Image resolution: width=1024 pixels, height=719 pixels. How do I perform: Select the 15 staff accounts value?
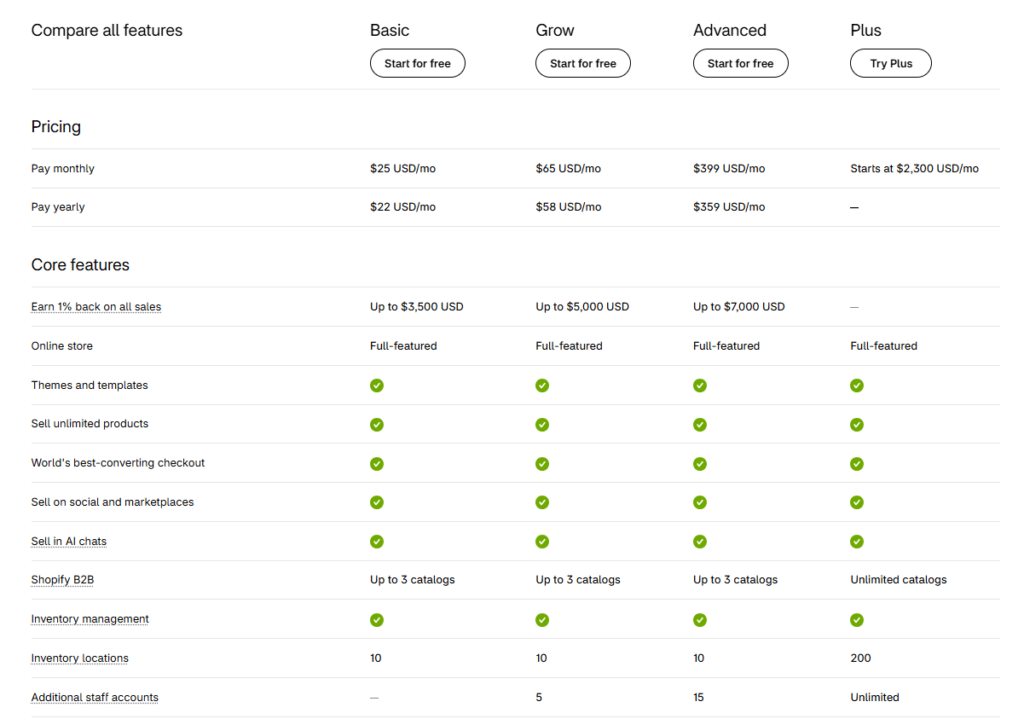pos(699,697)
